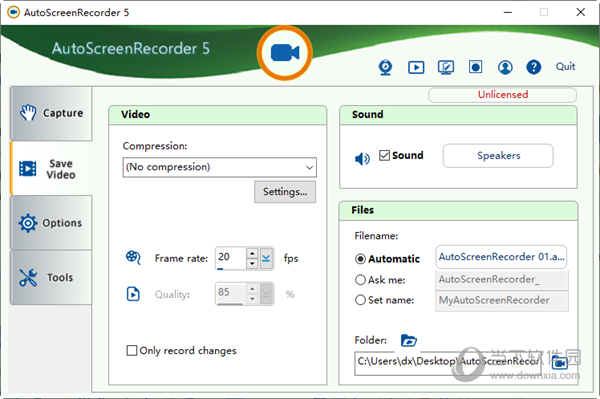The height and width of the screenshot is (399, 600).
Task: Click the AutoScreenRecorder title bar app icon
Action: click(13, 13)
